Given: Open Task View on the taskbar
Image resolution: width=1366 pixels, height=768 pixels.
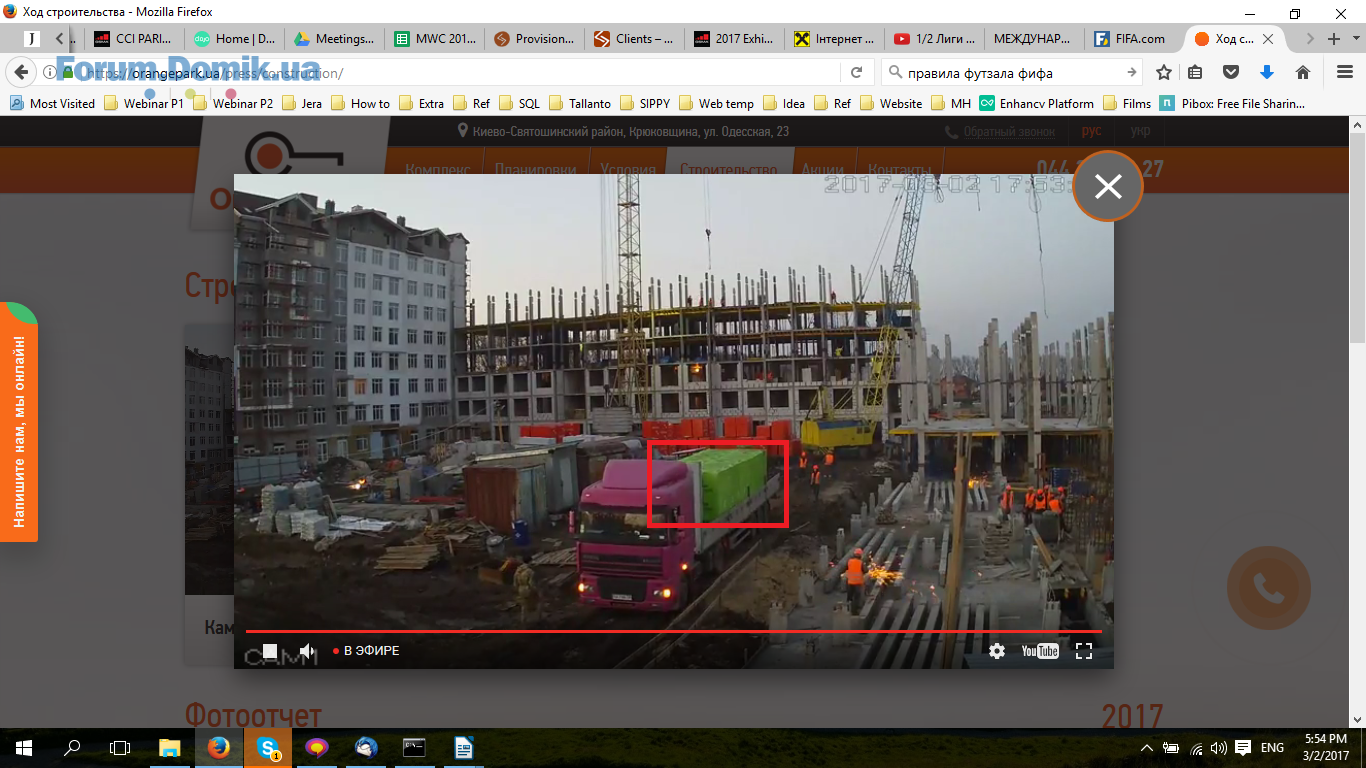Looking at the screenshot, I should pyautogui.click(x=120, y=747).
